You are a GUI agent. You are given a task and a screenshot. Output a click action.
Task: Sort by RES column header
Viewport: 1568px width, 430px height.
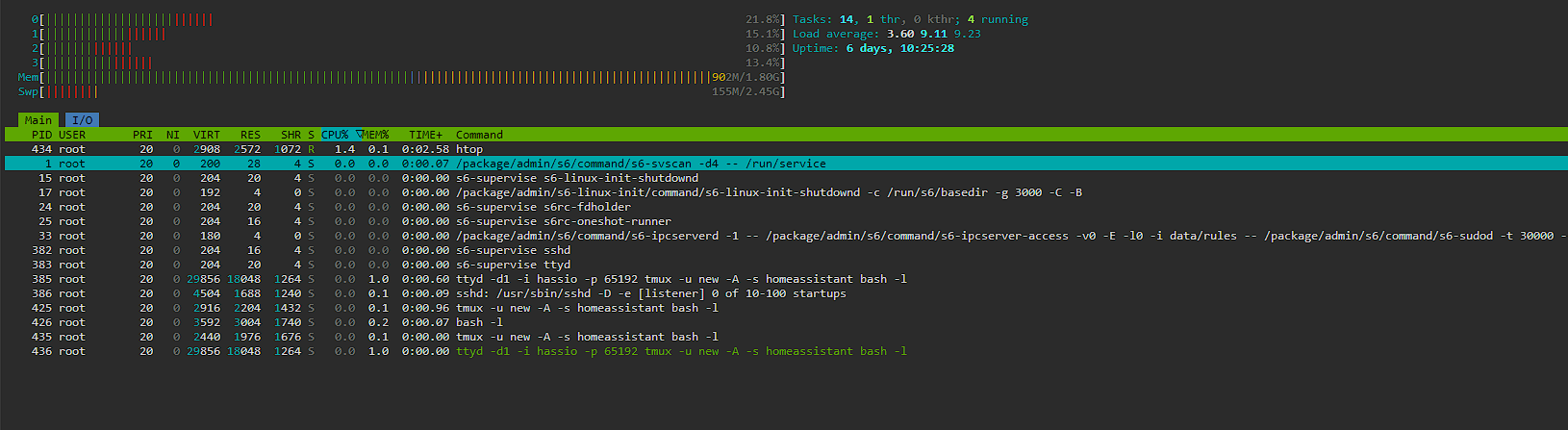(x=250, y=135)
